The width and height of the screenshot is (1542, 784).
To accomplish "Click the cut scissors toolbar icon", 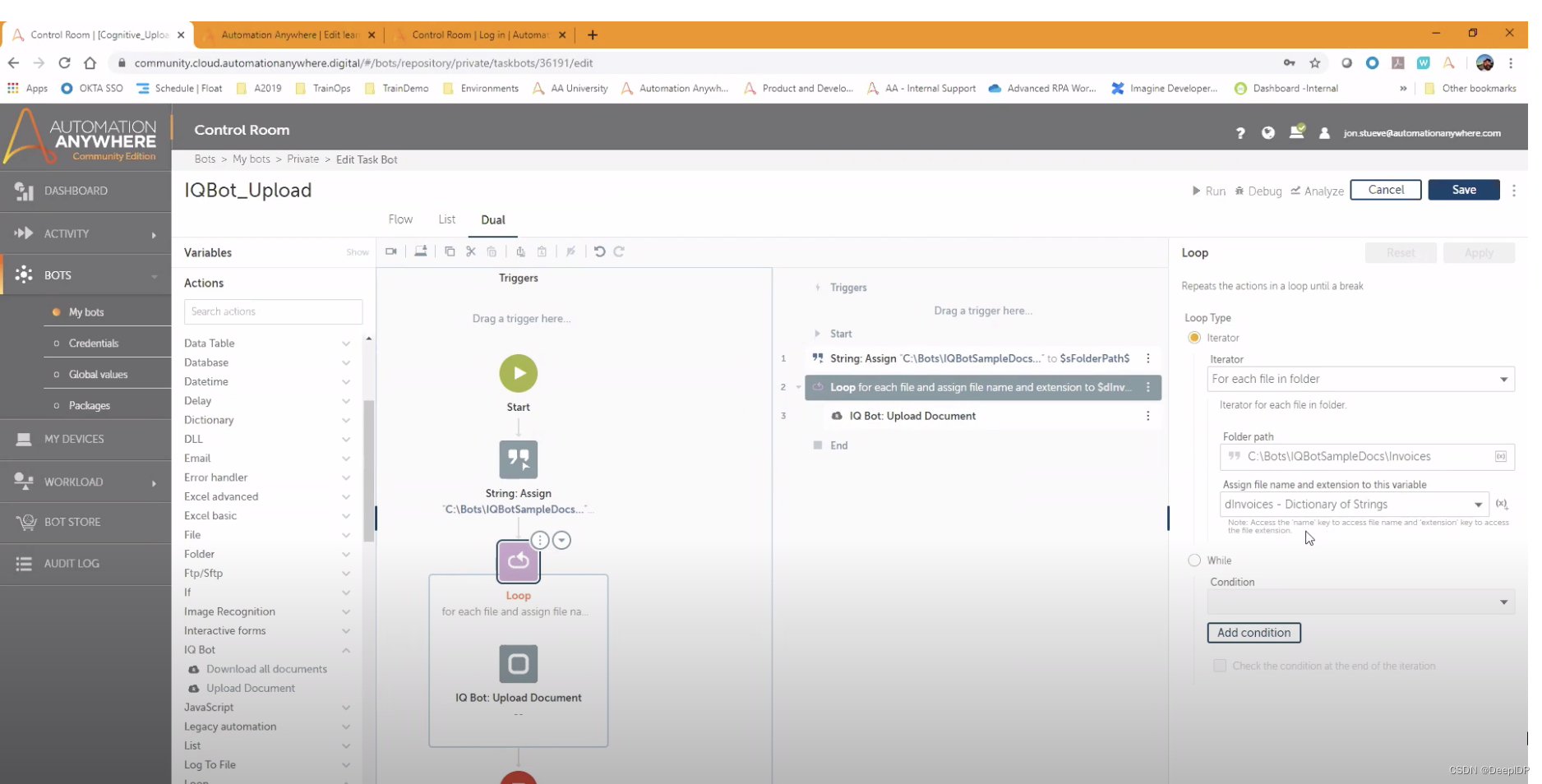I will (x=471, y=251).
